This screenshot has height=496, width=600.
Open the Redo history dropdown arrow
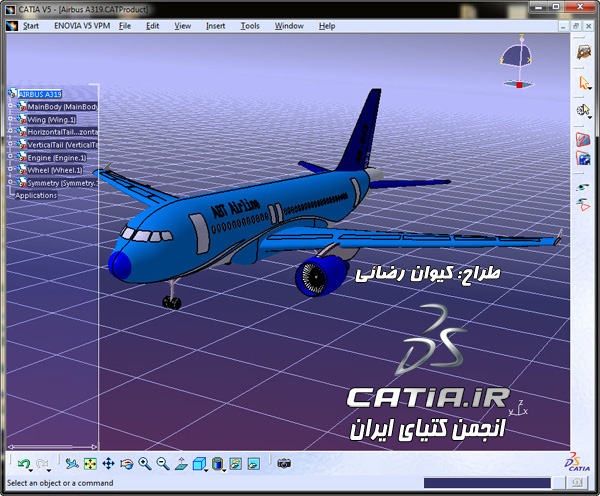tap(49, 470)
